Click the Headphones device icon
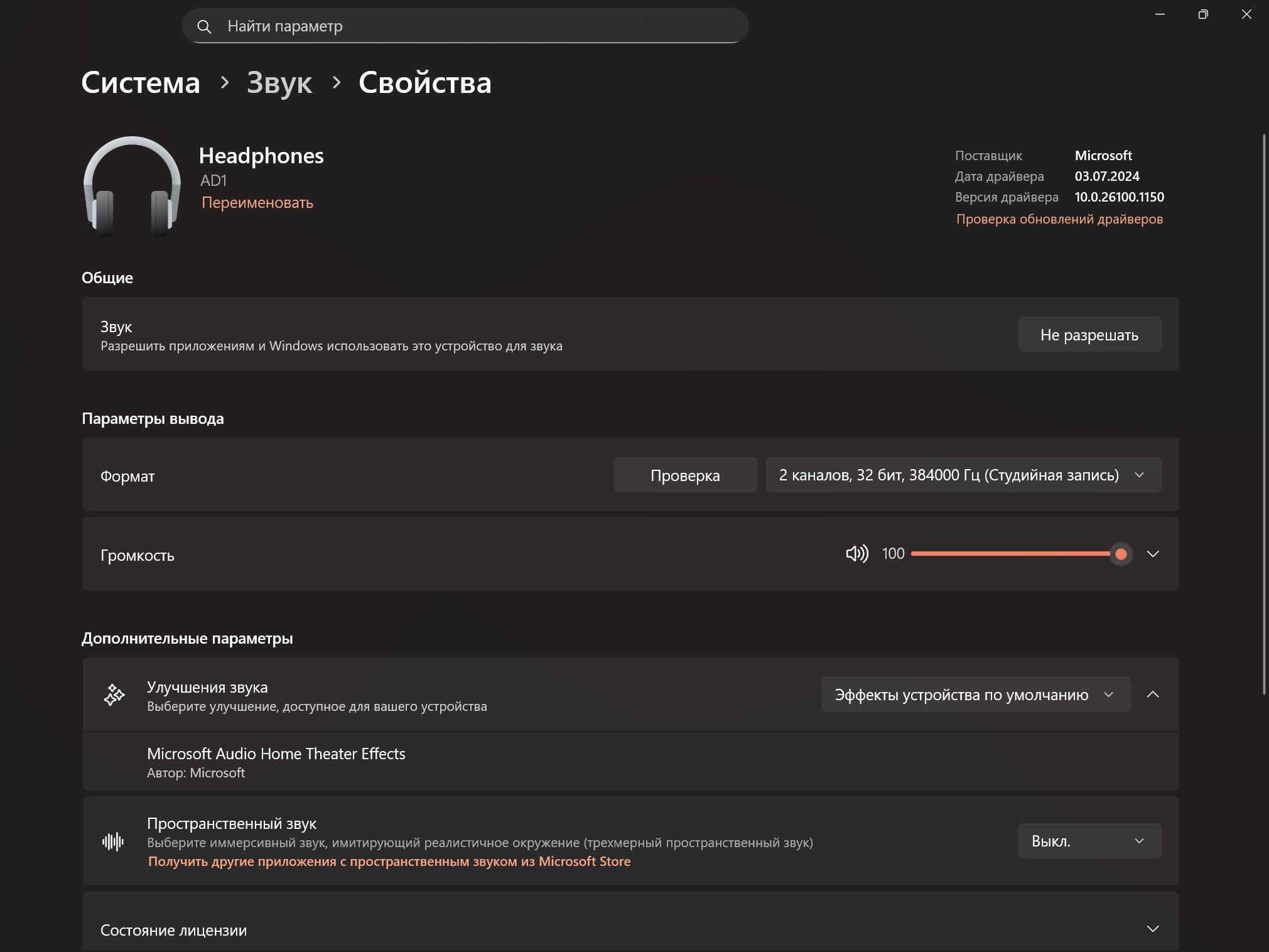 132,187
